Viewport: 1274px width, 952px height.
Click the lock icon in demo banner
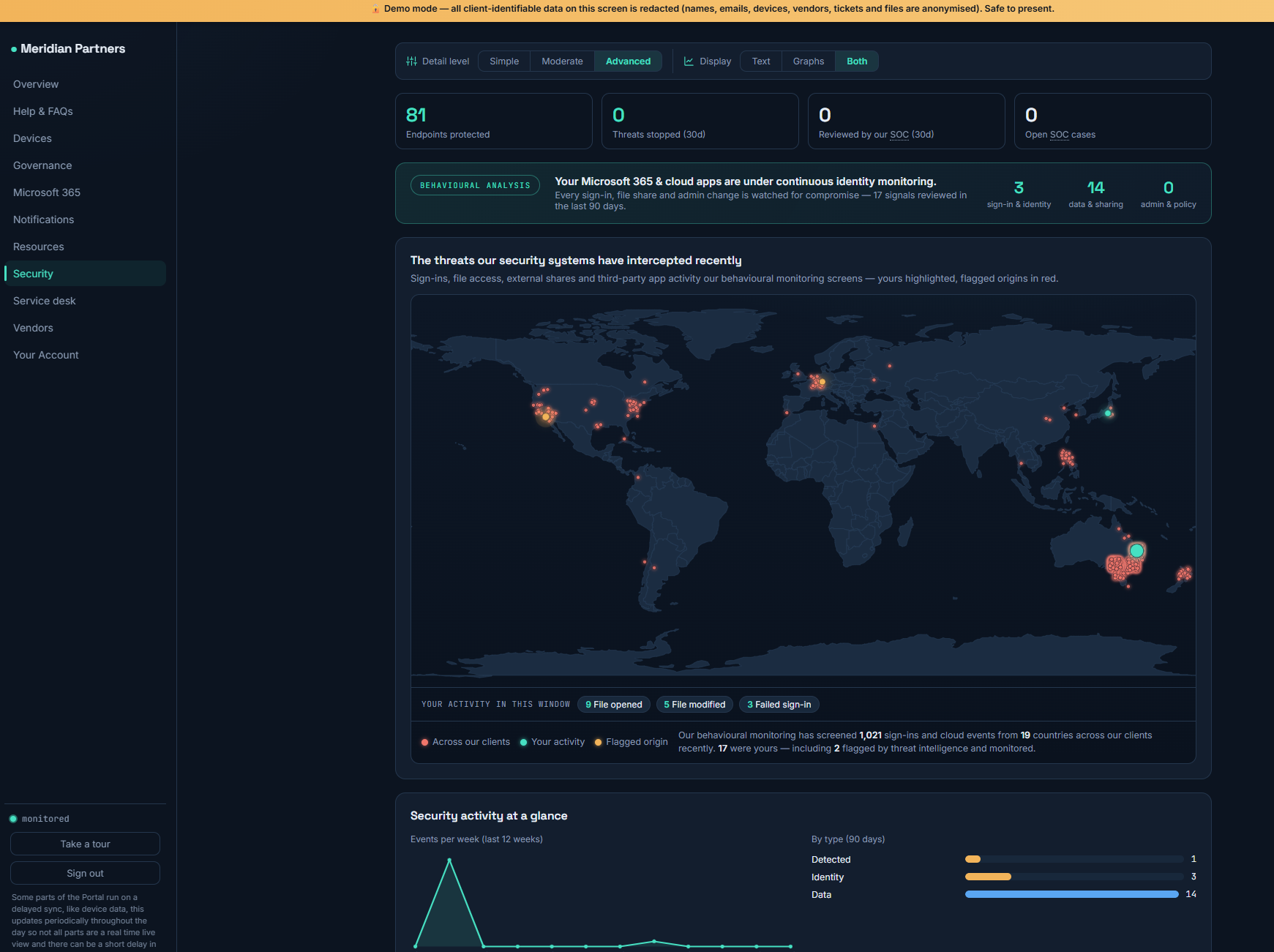(376, 9)
